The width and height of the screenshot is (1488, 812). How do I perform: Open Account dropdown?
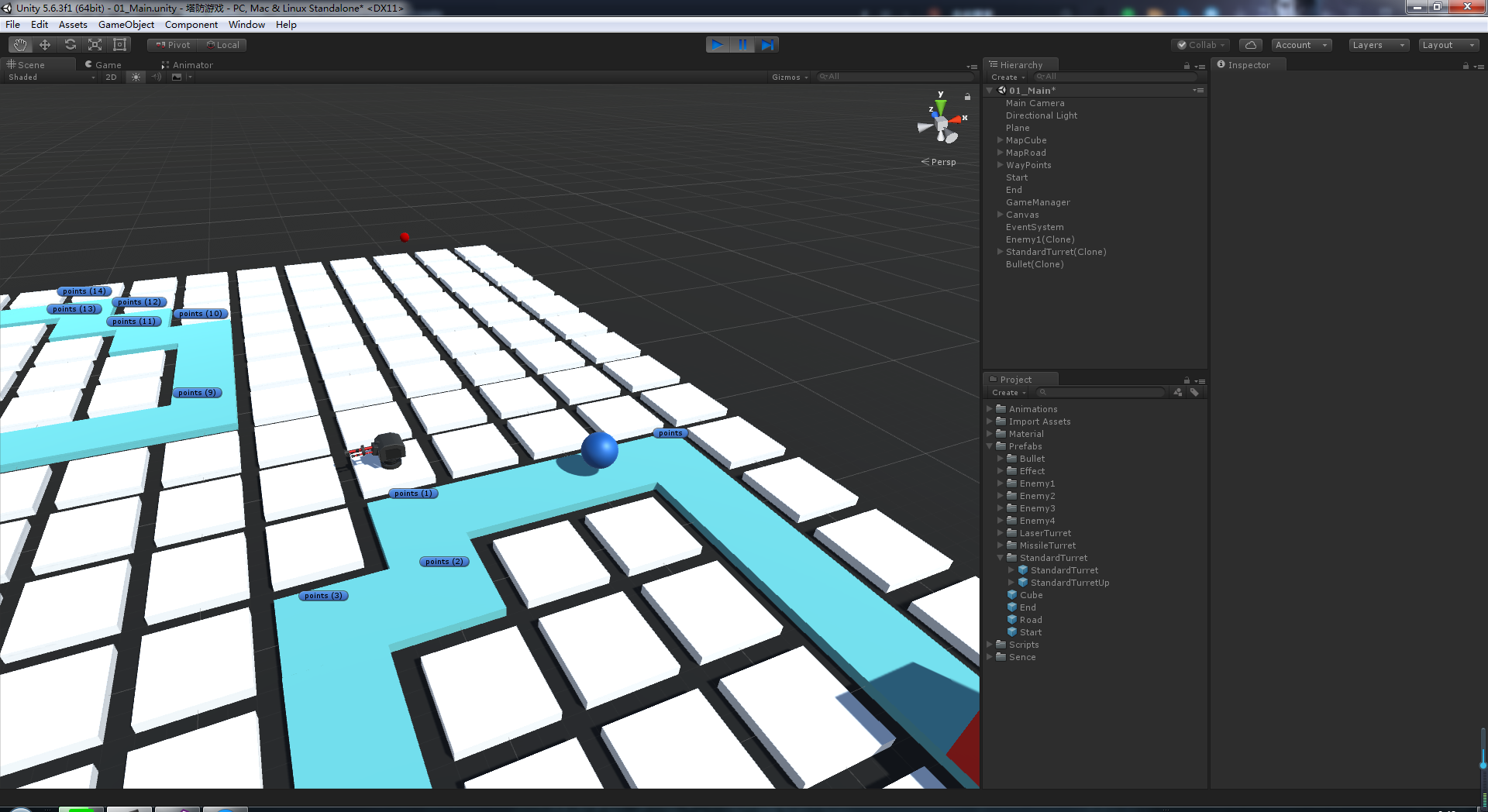(x=1301, y=45)
